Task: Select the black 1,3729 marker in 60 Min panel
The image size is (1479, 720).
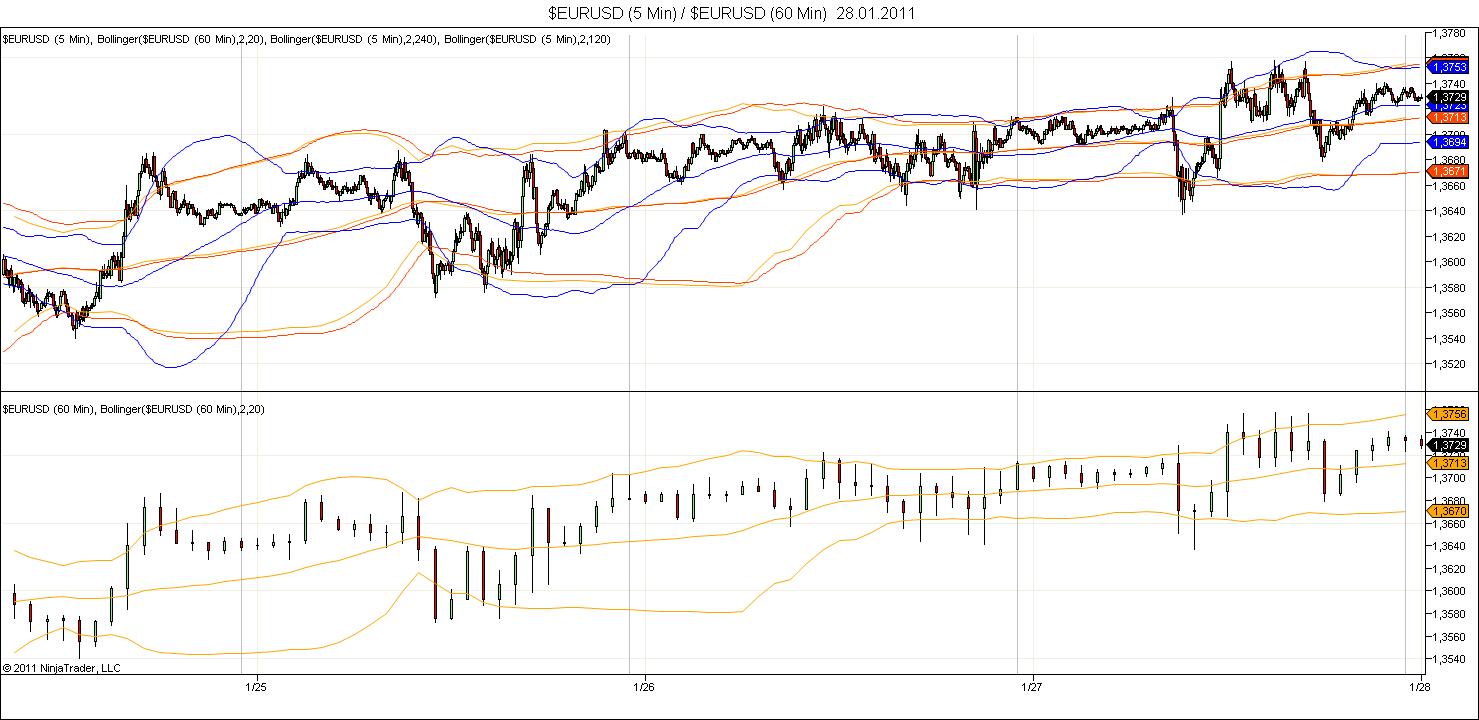Action: point(1449,445)
